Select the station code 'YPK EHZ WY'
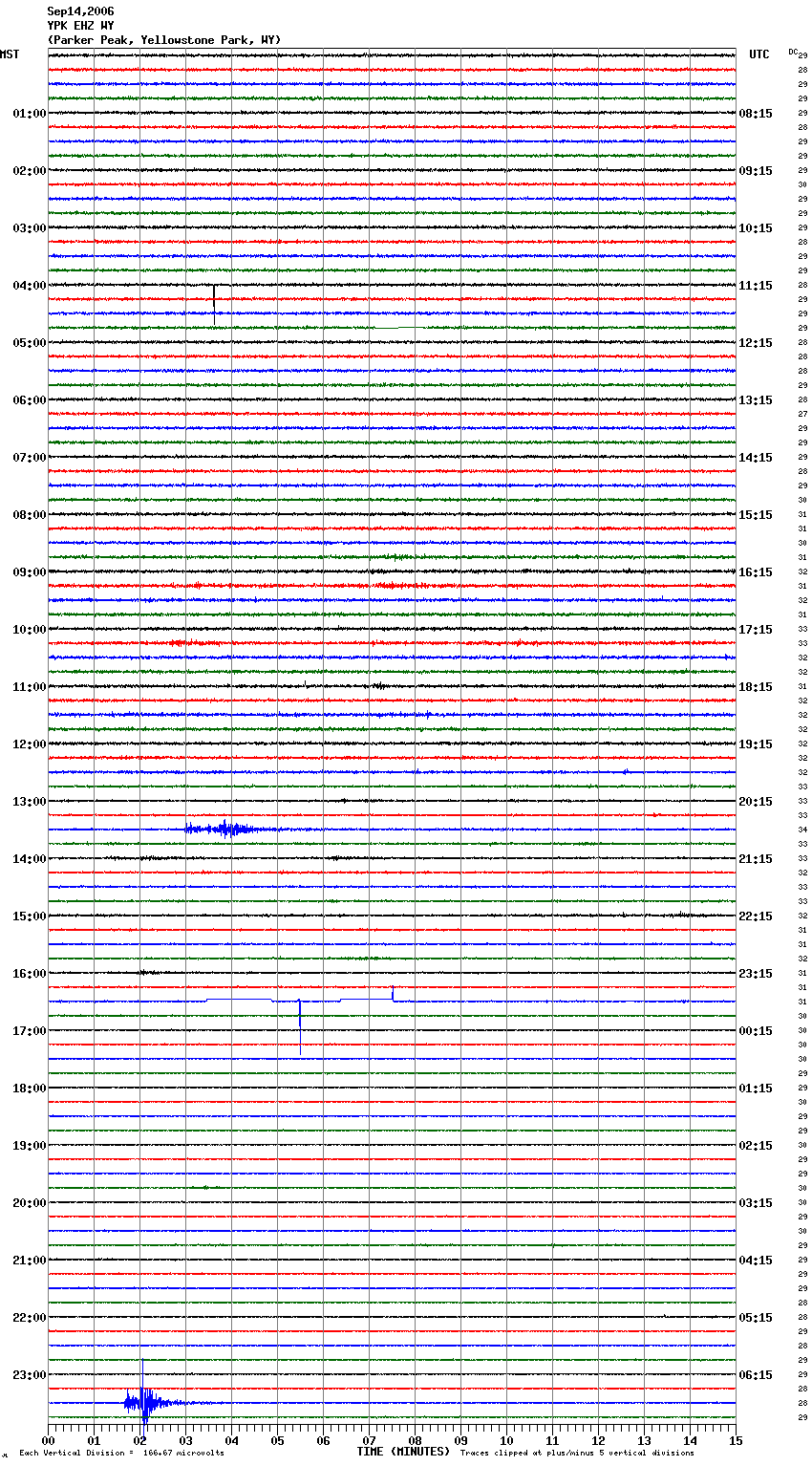Screen dimensions: 812x1466 (x=80, y=26)
